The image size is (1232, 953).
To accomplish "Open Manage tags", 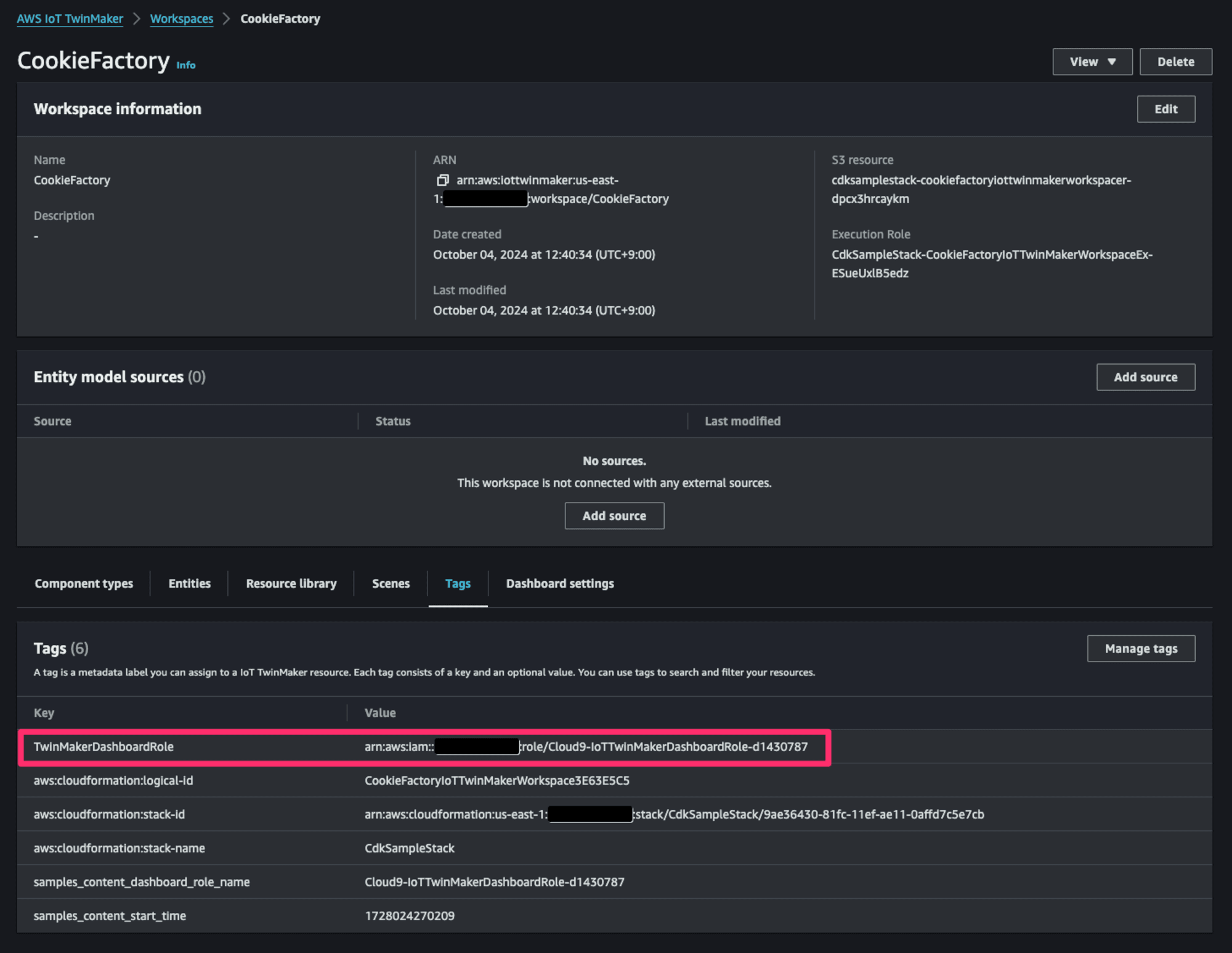I will [1141, 649].
